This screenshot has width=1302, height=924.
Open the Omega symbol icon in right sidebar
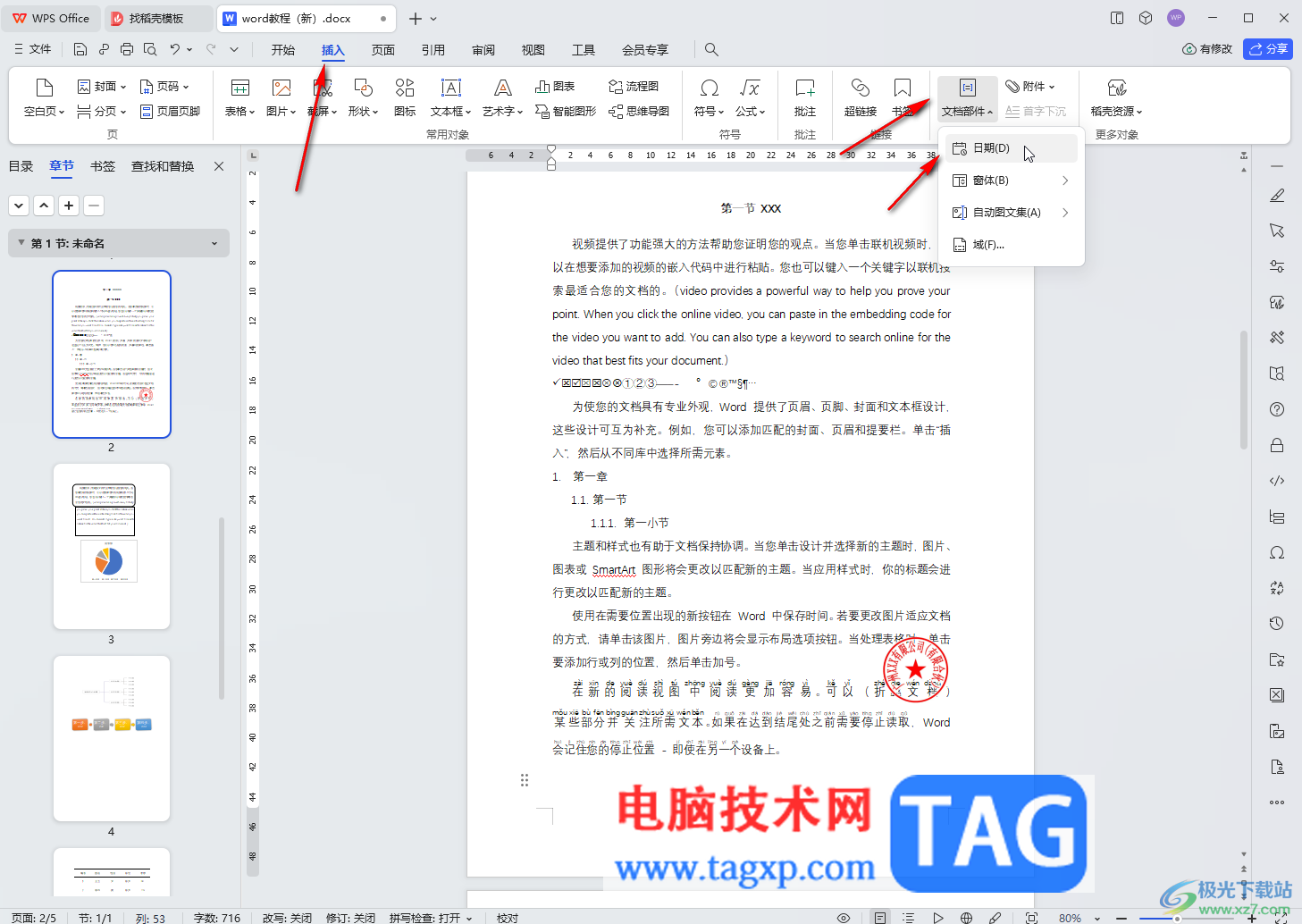coord(1277,552)
